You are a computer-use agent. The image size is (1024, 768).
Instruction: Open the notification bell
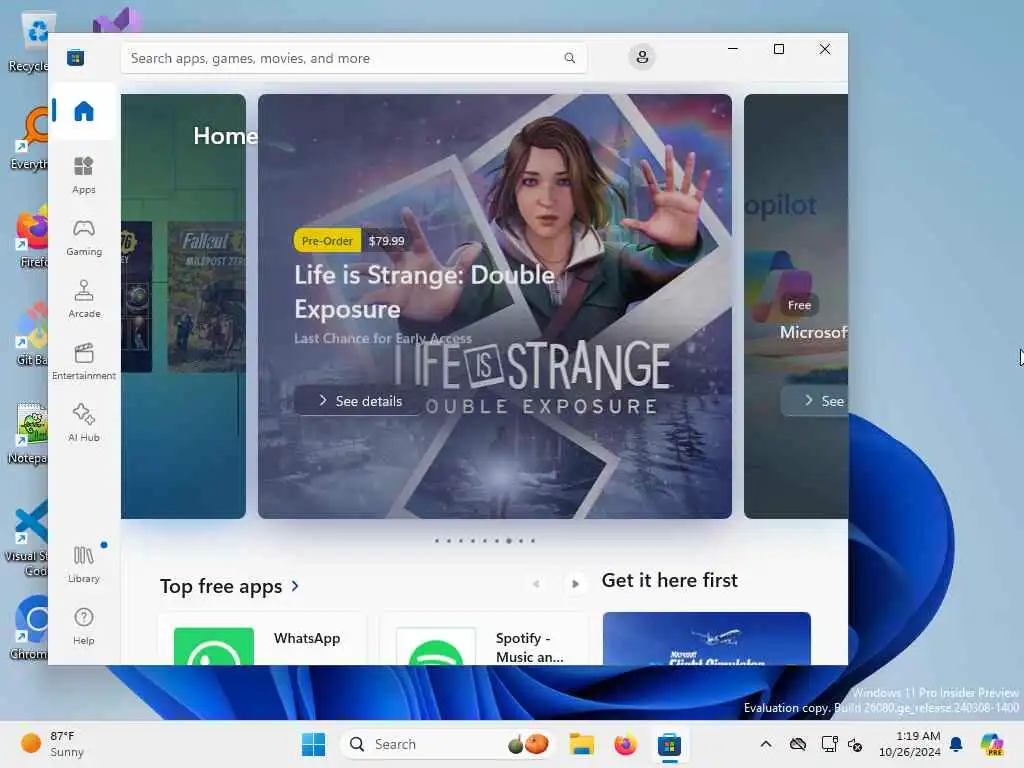(956, 744)
